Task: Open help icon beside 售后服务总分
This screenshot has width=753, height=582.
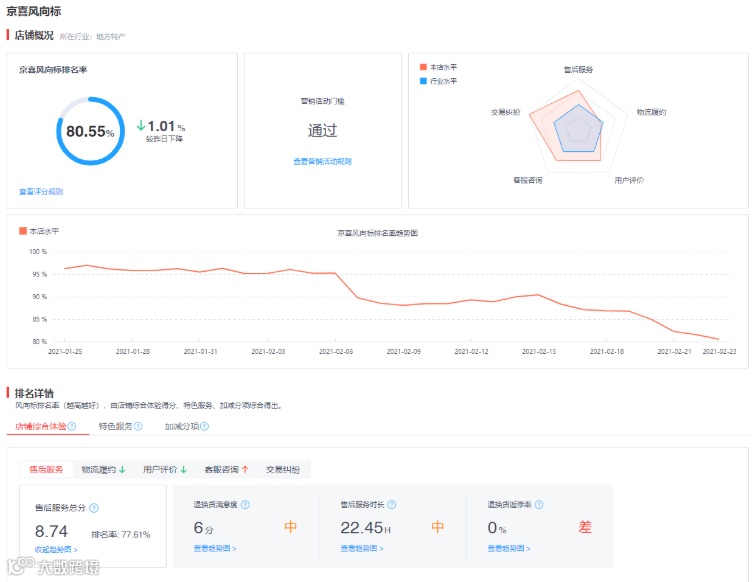Action: 94,508
